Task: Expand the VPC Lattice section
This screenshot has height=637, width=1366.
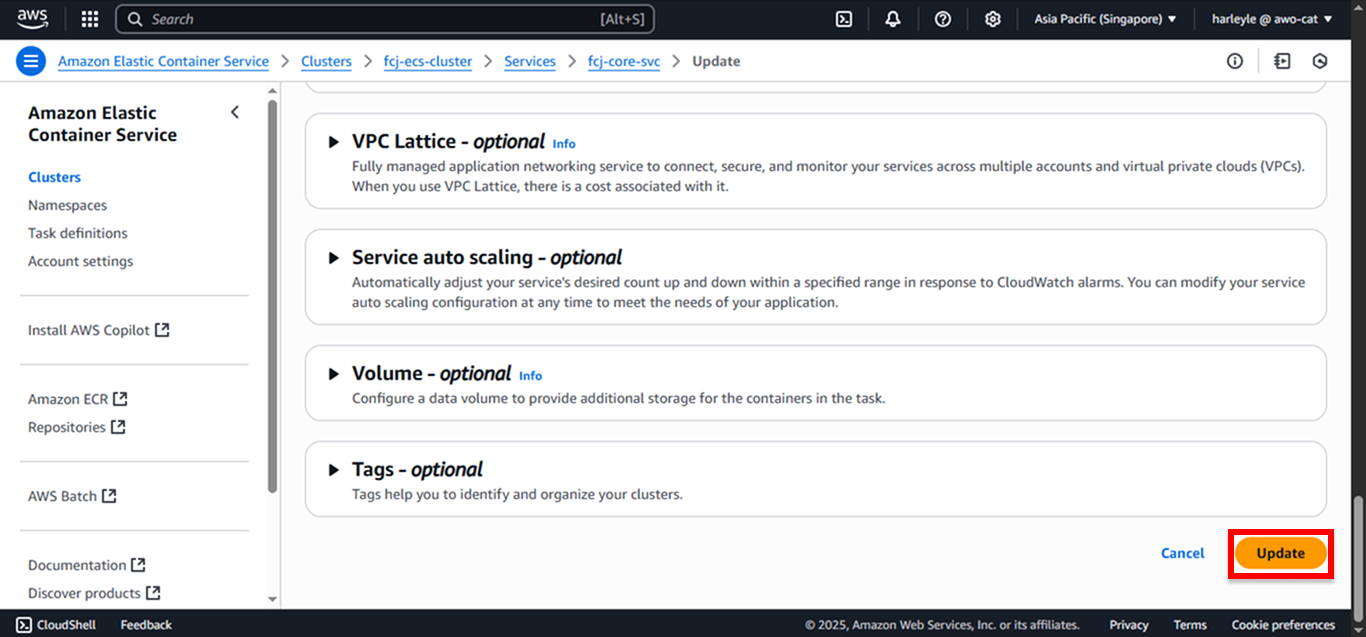Action: click(x=334, y=142)
